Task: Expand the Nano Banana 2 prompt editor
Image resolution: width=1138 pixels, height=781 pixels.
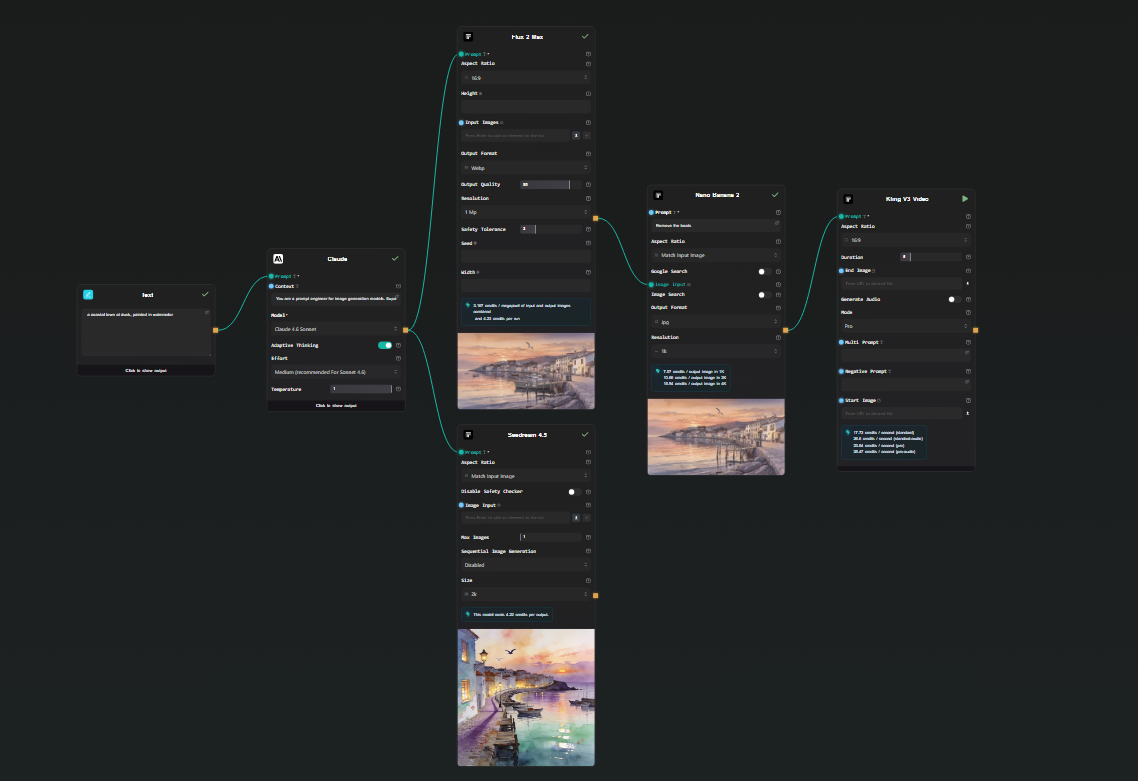Action: (x=777, y=224)
